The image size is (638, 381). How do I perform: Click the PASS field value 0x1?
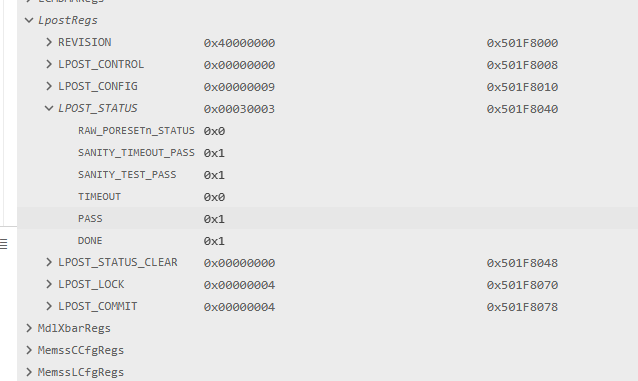214,219
